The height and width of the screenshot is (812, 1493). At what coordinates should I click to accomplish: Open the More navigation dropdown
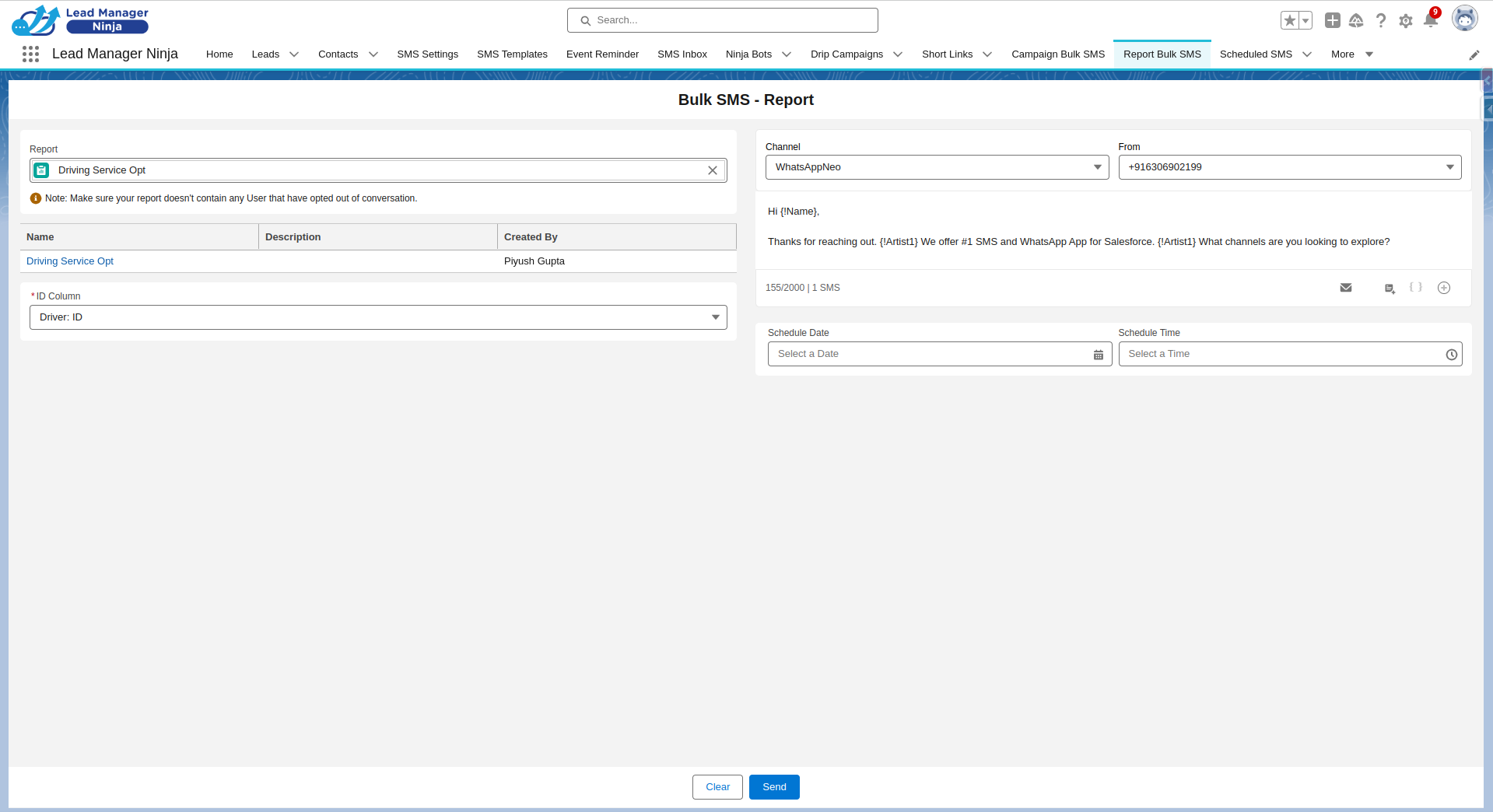tap(1352, 54)
